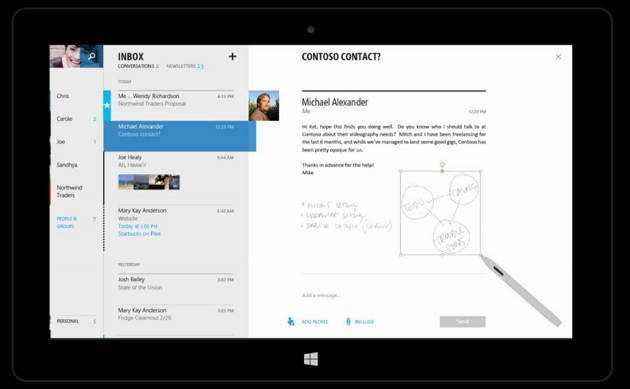Open the user profile picture
630x389 pixels.
point(65,56)
